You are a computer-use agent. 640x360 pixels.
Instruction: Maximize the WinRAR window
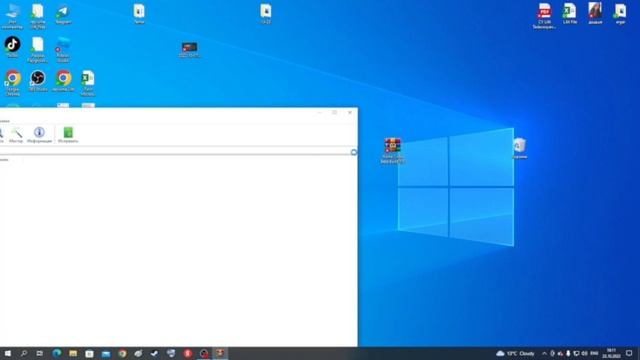(x=334, y=113)
